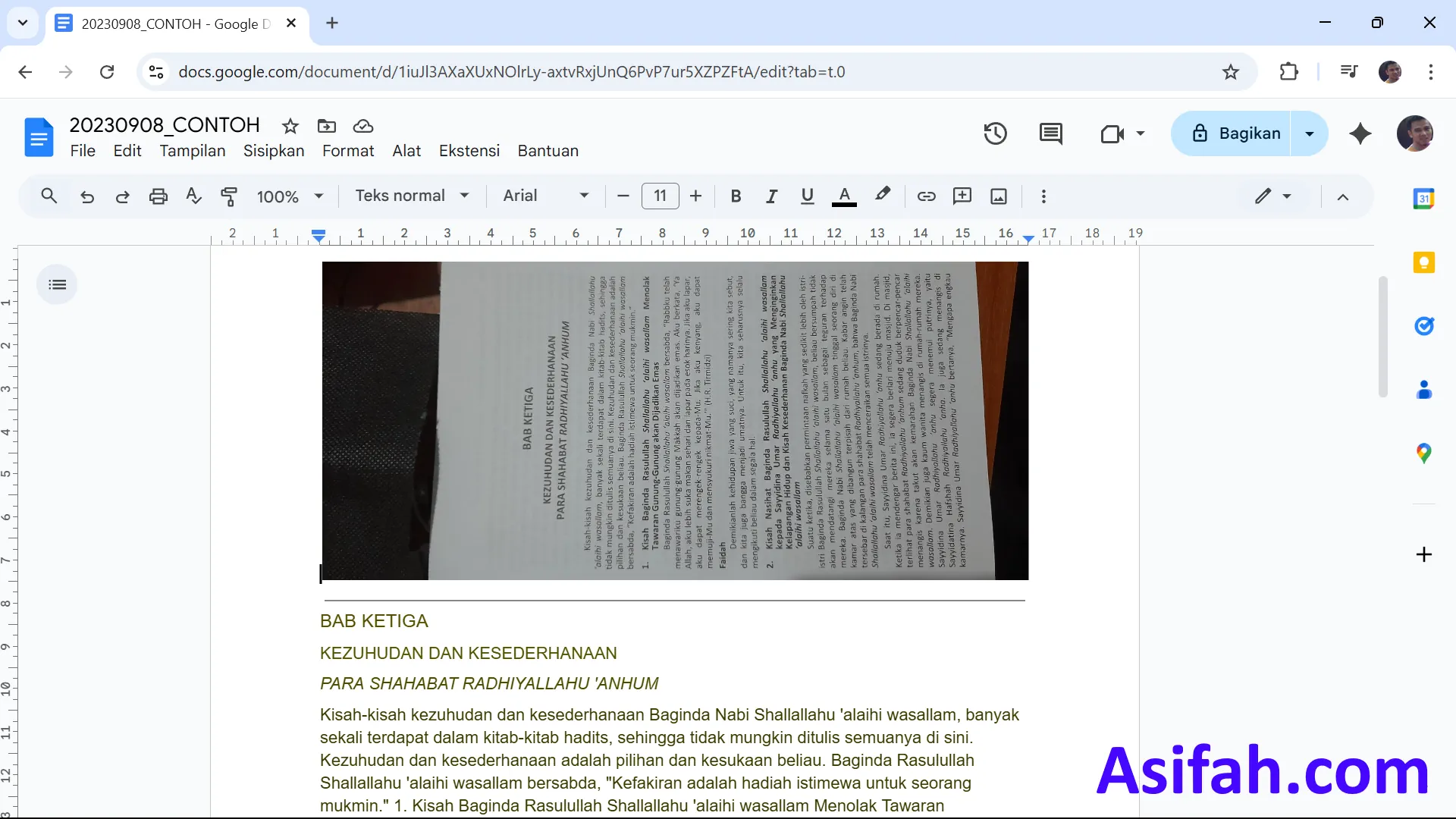
Task: Open the Edit menu
Action: point(127,151)
